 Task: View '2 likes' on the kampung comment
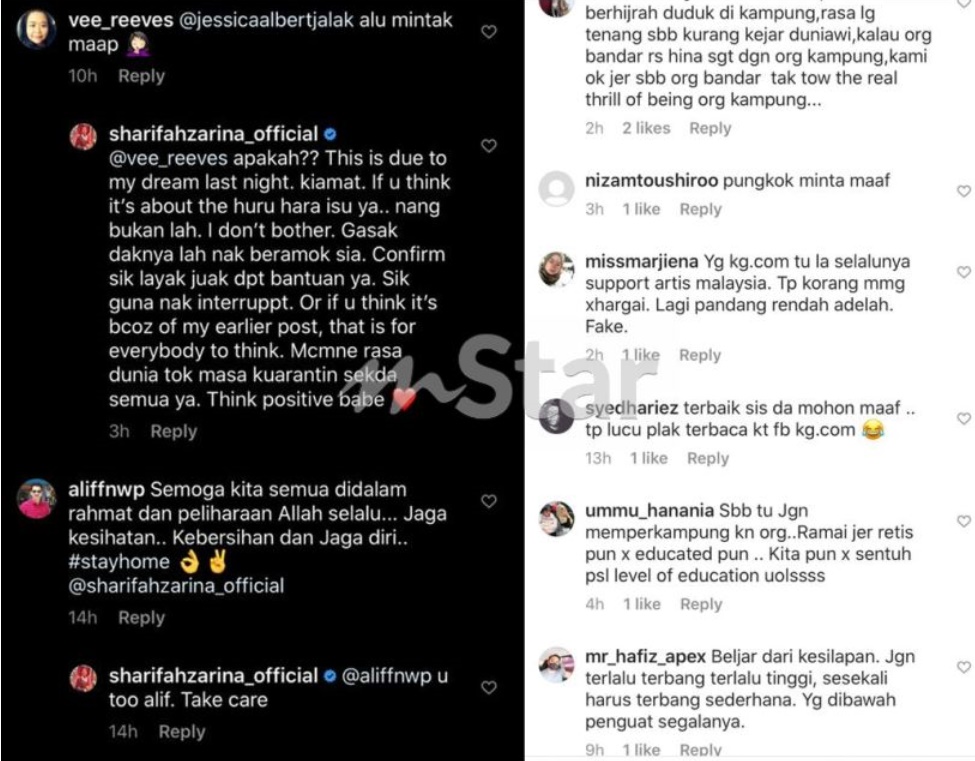[646, 128]
